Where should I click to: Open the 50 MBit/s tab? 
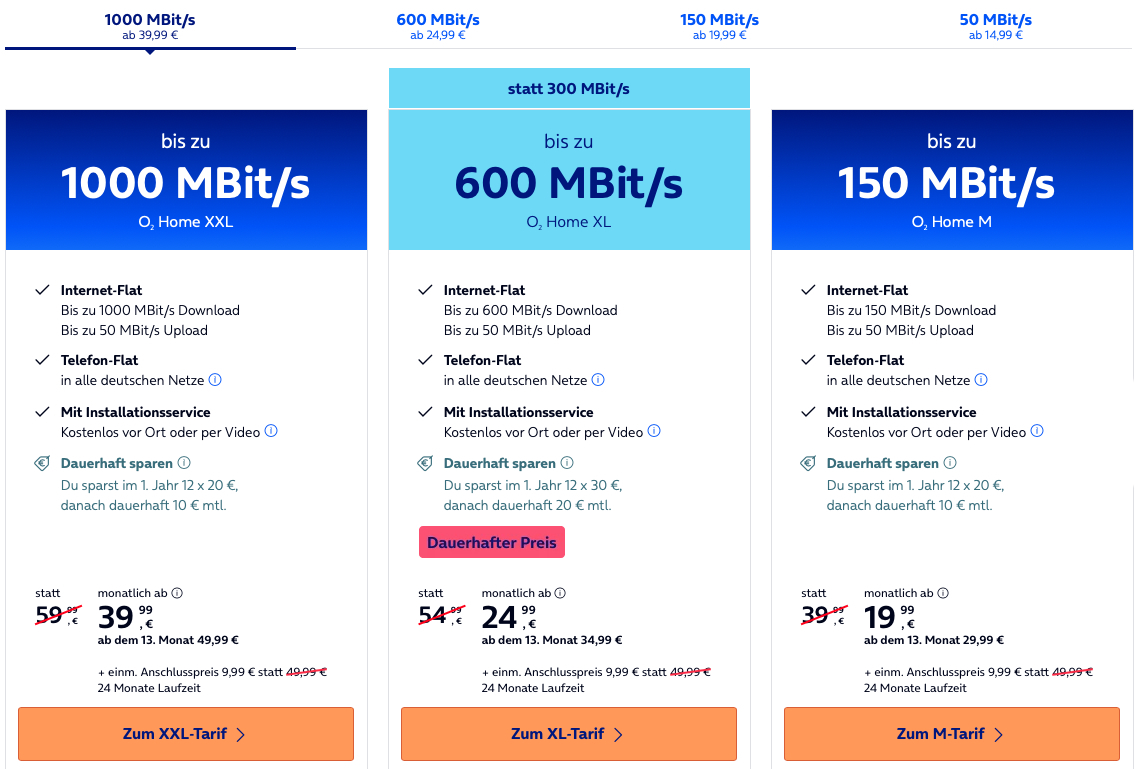(x=995, y=26)
